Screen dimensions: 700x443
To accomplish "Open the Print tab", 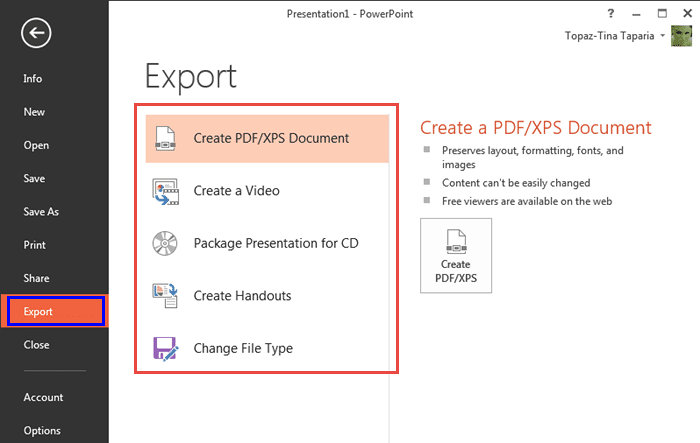I will (x=34, y=245).
